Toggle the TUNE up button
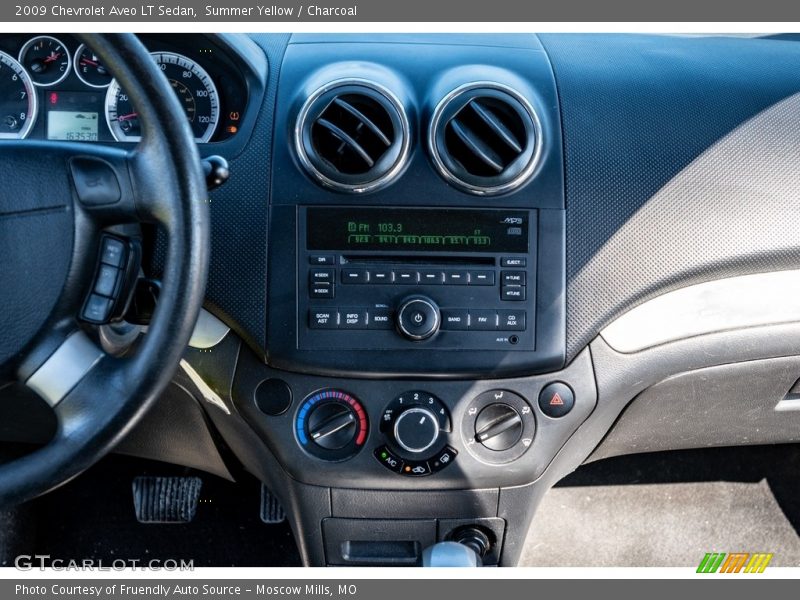The width and height of the screenshot is (800, 600). (x=513, y=277)
